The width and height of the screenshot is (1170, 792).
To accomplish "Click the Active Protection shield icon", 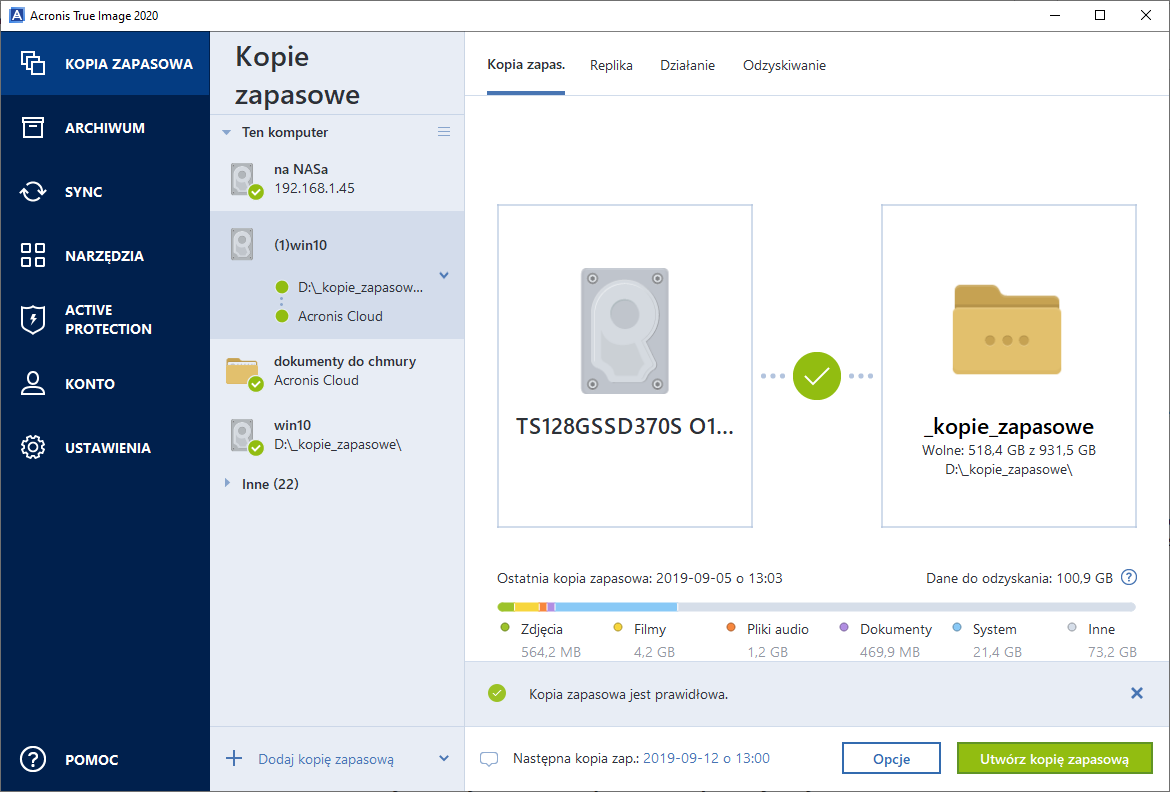I will tap(33, 320).
